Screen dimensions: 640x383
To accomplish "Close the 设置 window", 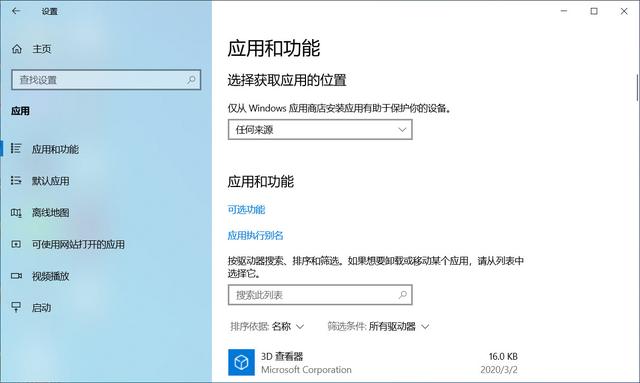I will coord(624,11).
